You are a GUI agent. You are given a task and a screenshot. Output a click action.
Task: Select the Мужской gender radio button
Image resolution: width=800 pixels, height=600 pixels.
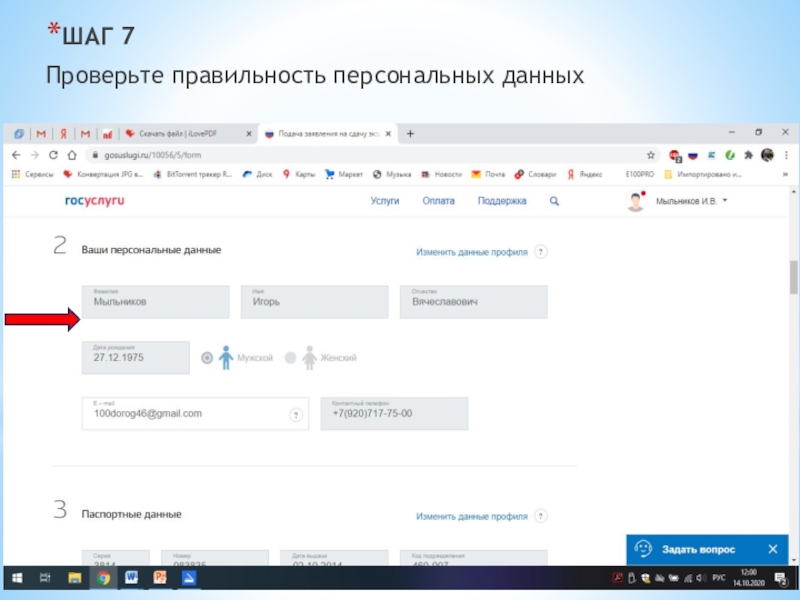pyautogui.click(x=207, y=358)
